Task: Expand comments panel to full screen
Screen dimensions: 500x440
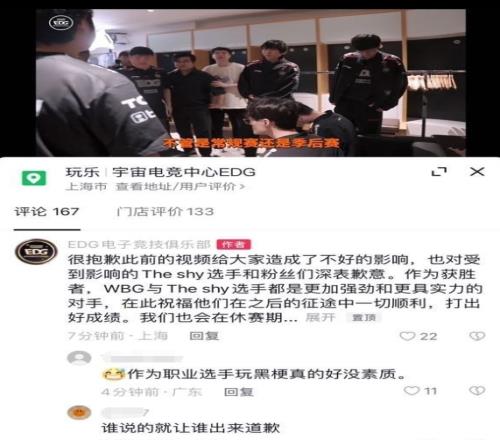Action: click(439, 172)
